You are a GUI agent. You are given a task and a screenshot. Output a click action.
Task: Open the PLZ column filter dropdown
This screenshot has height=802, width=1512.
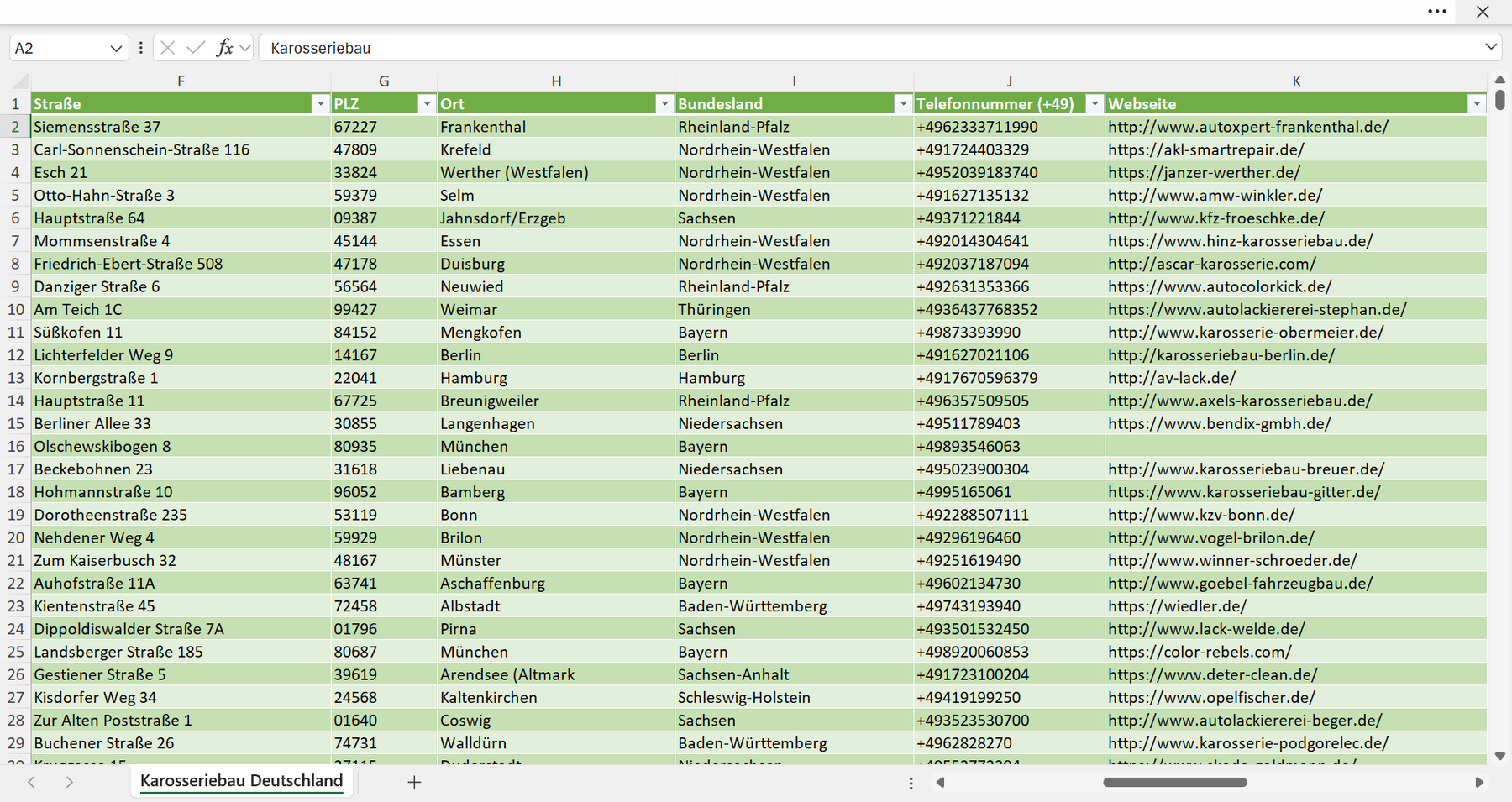click(x=427, y=103)
